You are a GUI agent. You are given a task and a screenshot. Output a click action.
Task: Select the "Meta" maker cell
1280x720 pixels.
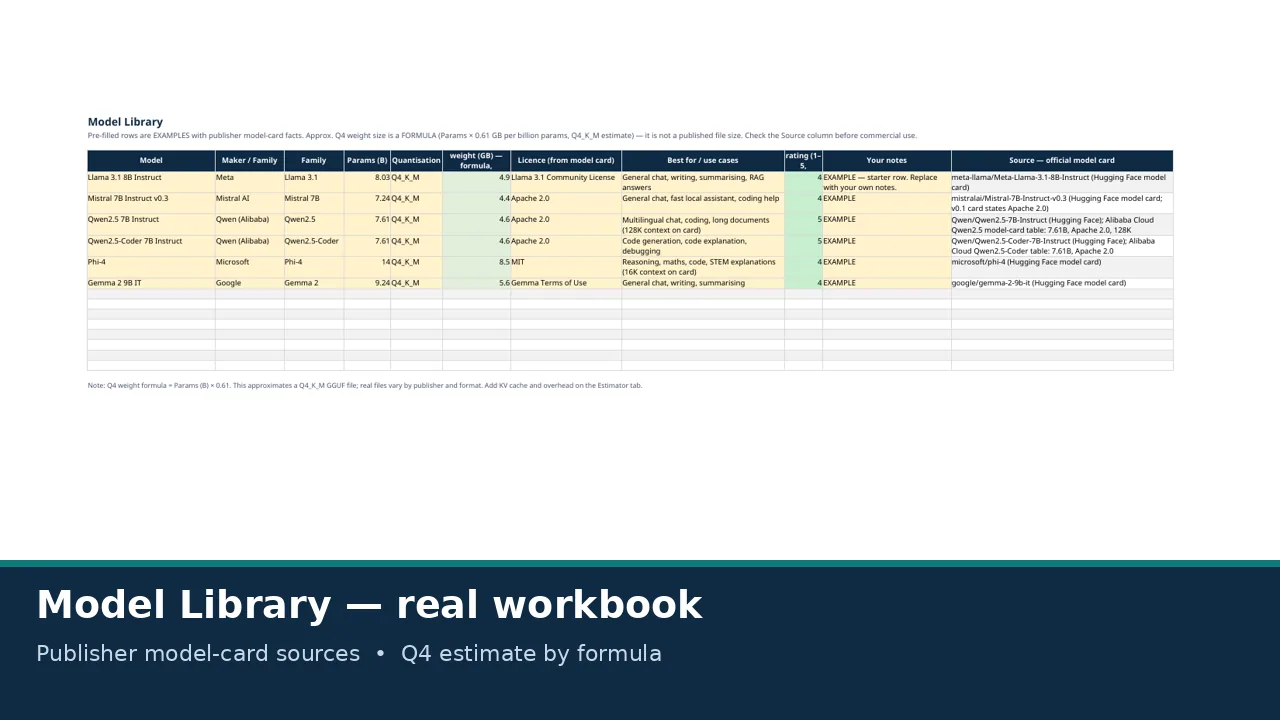coord(250,182)
